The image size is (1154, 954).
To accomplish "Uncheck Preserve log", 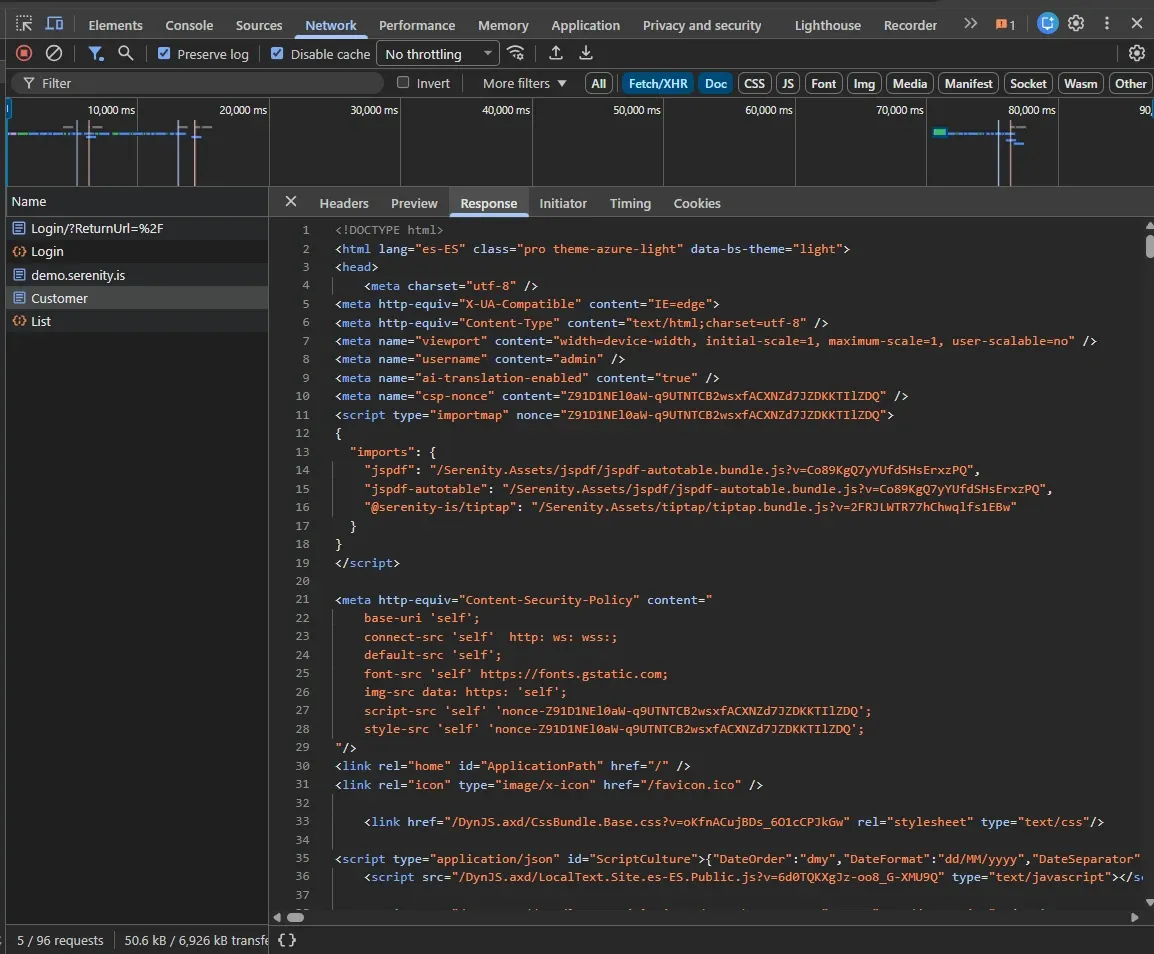I will pos(162,53).
